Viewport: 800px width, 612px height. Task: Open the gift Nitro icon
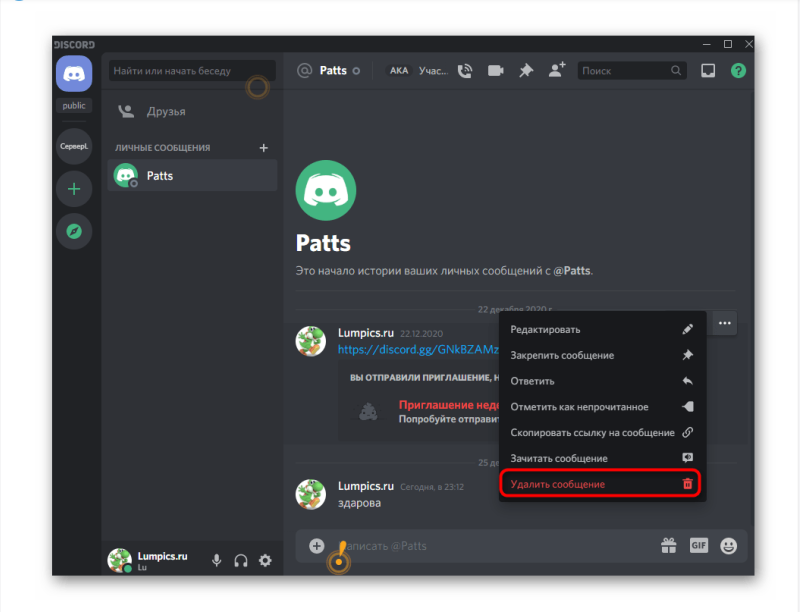pyautogui.click(x=669, y=546)
